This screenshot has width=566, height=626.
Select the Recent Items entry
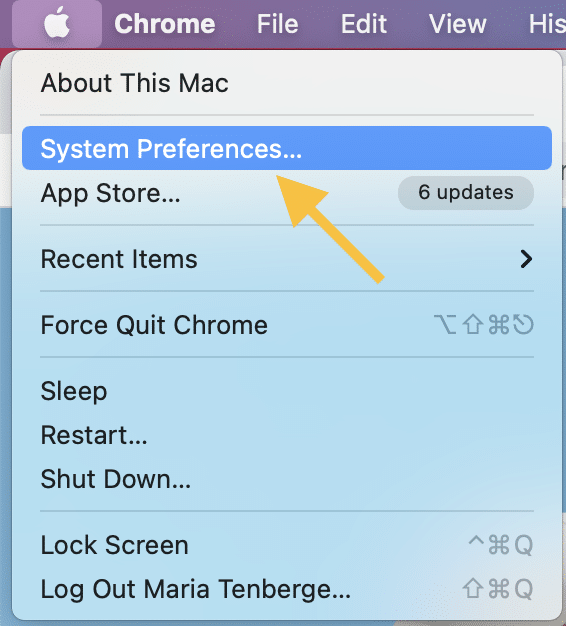pos(287,259)
